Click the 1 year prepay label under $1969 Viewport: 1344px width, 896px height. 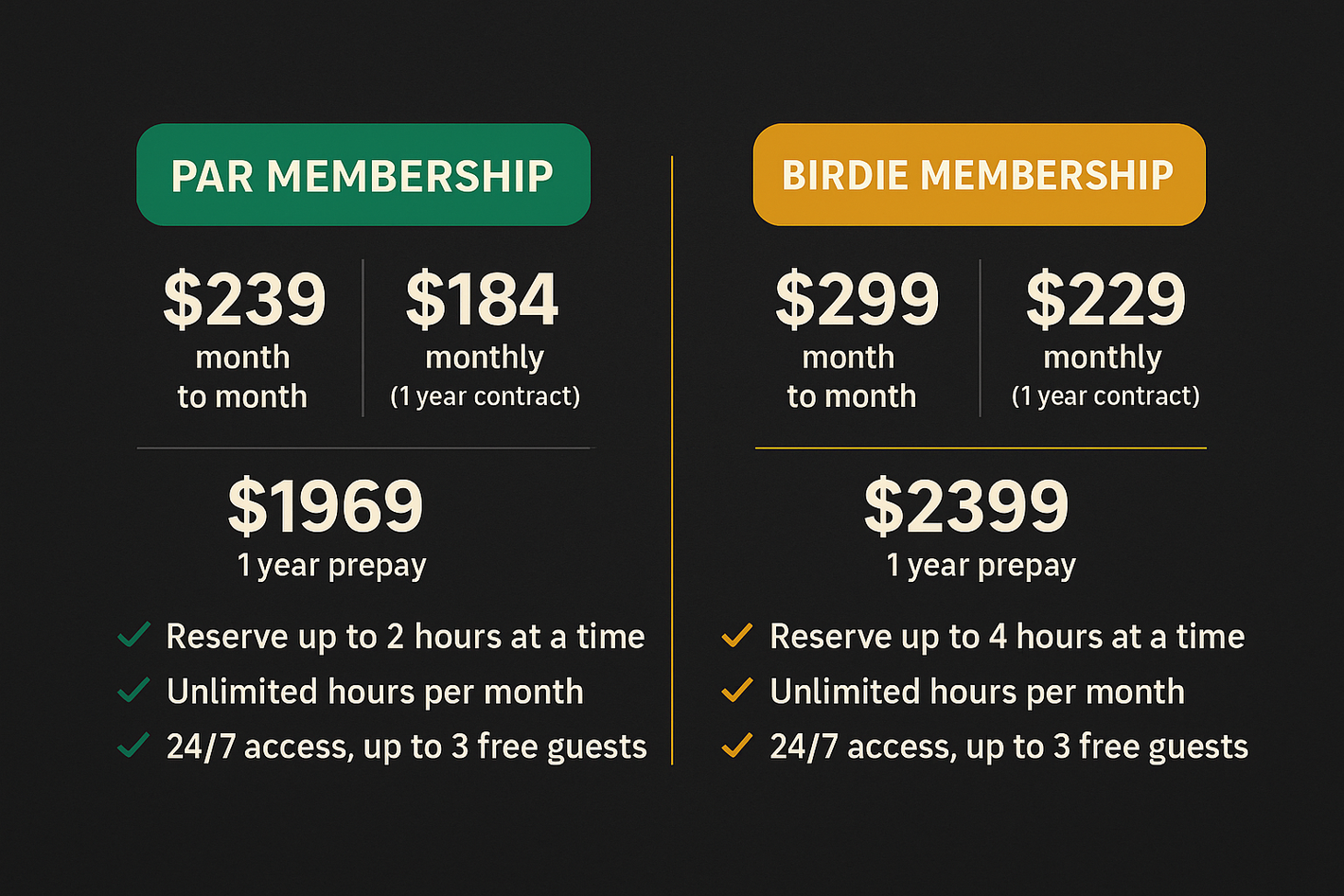coord(331,566)
